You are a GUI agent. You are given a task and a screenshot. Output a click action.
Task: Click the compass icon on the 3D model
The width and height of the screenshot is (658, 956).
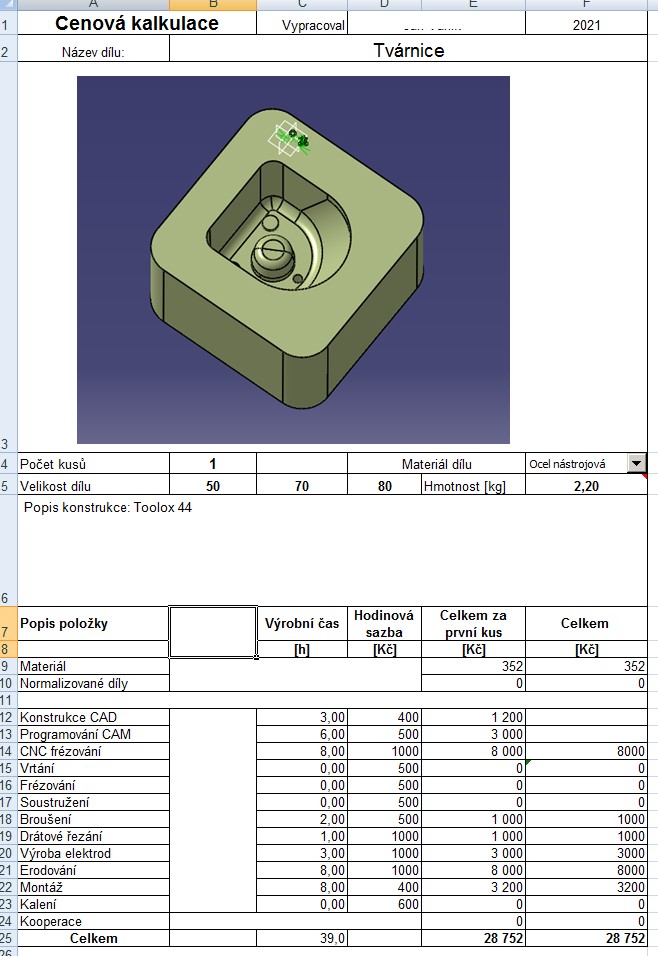coord(291,141)
